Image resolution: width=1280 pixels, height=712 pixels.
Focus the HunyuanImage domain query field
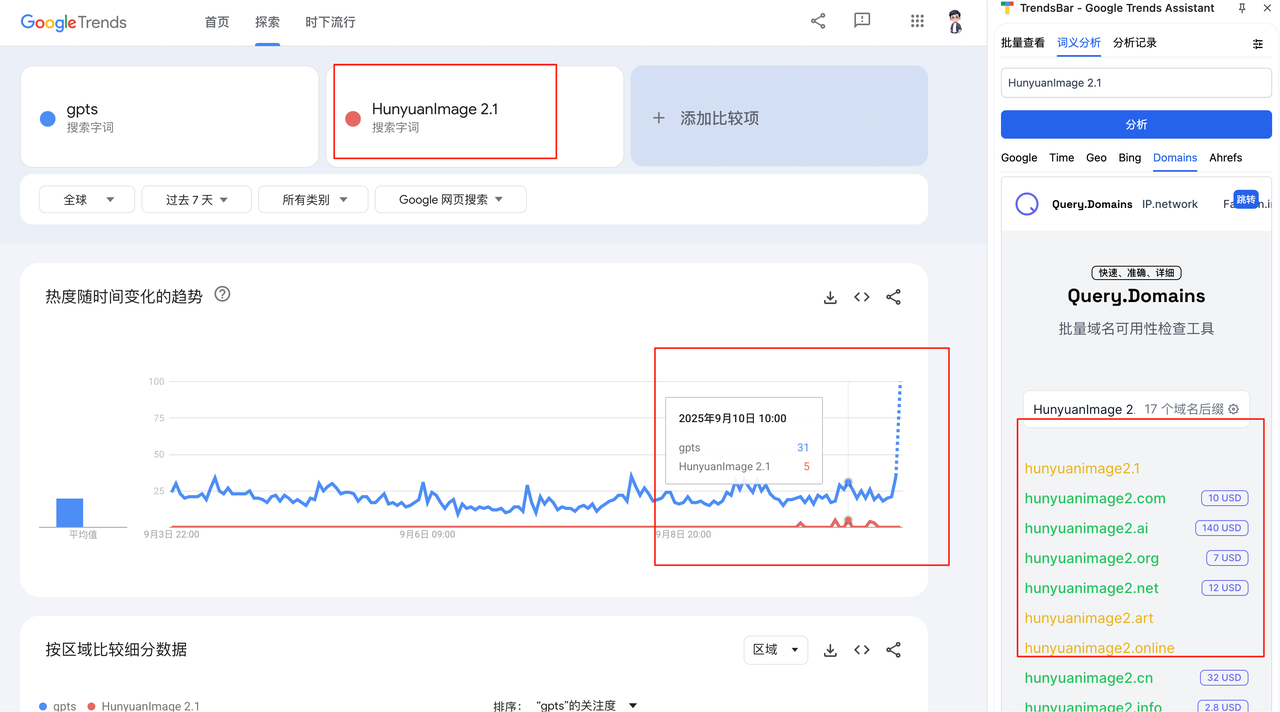[1085, 409]
